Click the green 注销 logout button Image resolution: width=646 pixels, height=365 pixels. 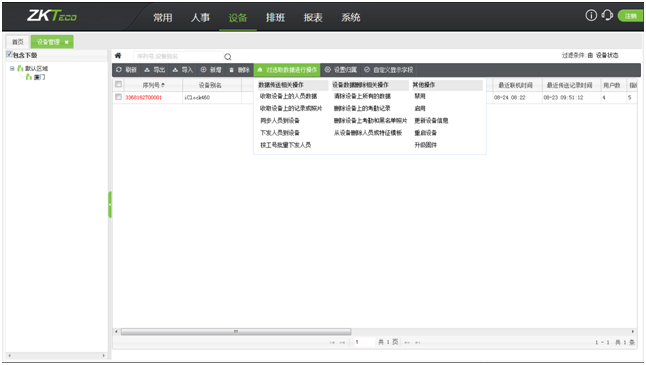coord(630,16)
